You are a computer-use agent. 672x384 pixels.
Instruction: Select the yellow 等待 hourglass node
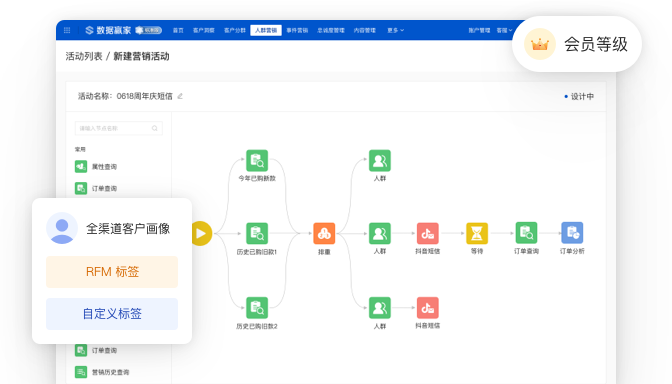477,234
